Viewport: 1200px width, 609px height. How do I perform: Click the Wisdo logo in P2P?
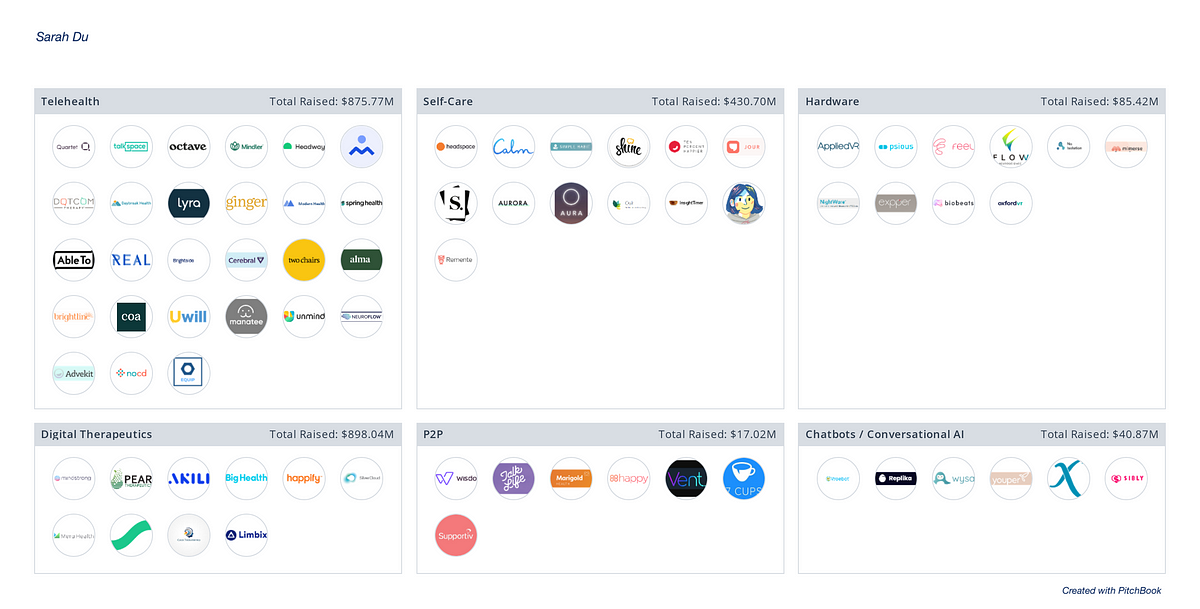coord(456,478)
